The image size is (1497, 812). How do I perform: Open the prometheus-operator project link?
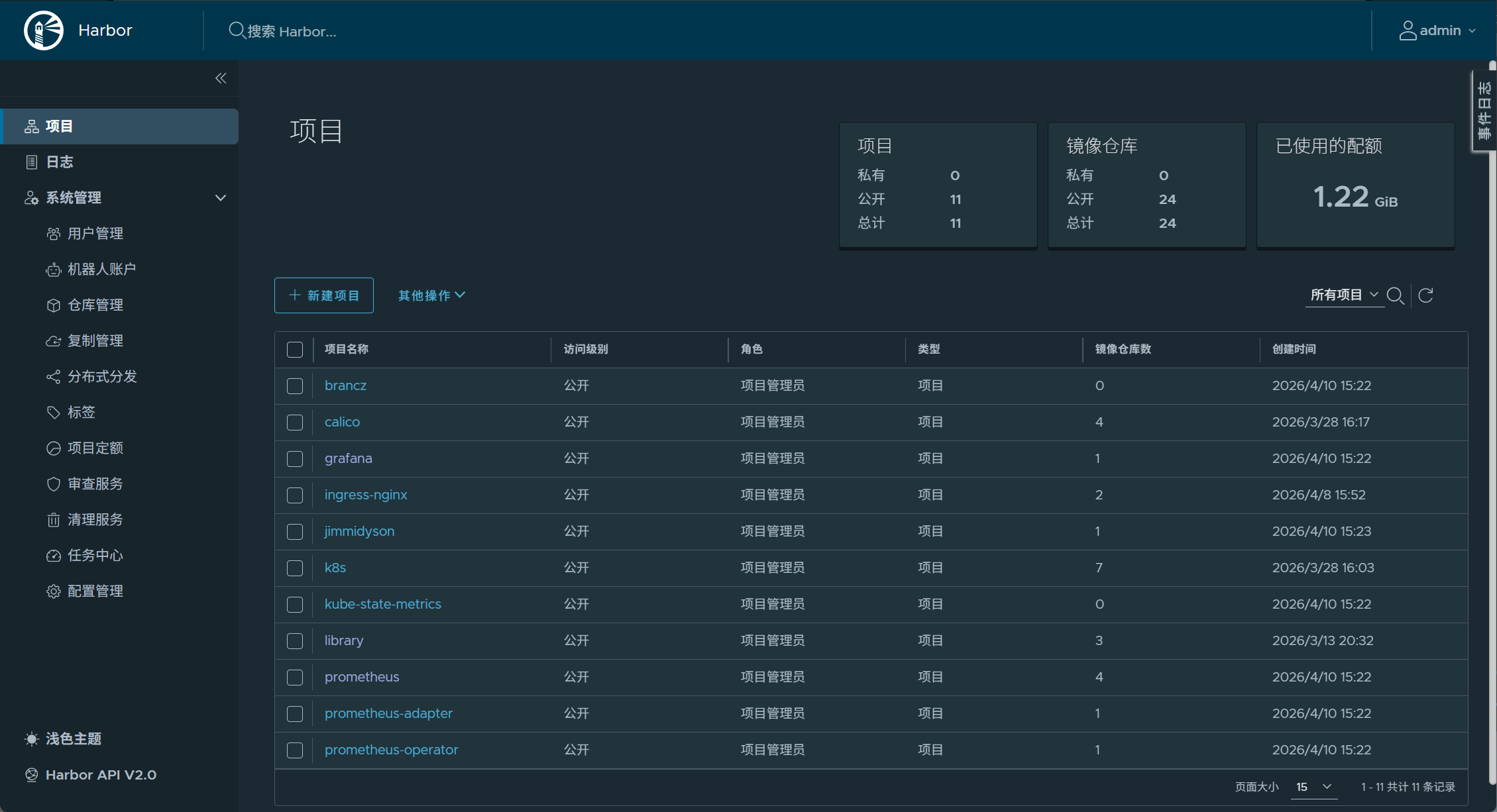391,750
